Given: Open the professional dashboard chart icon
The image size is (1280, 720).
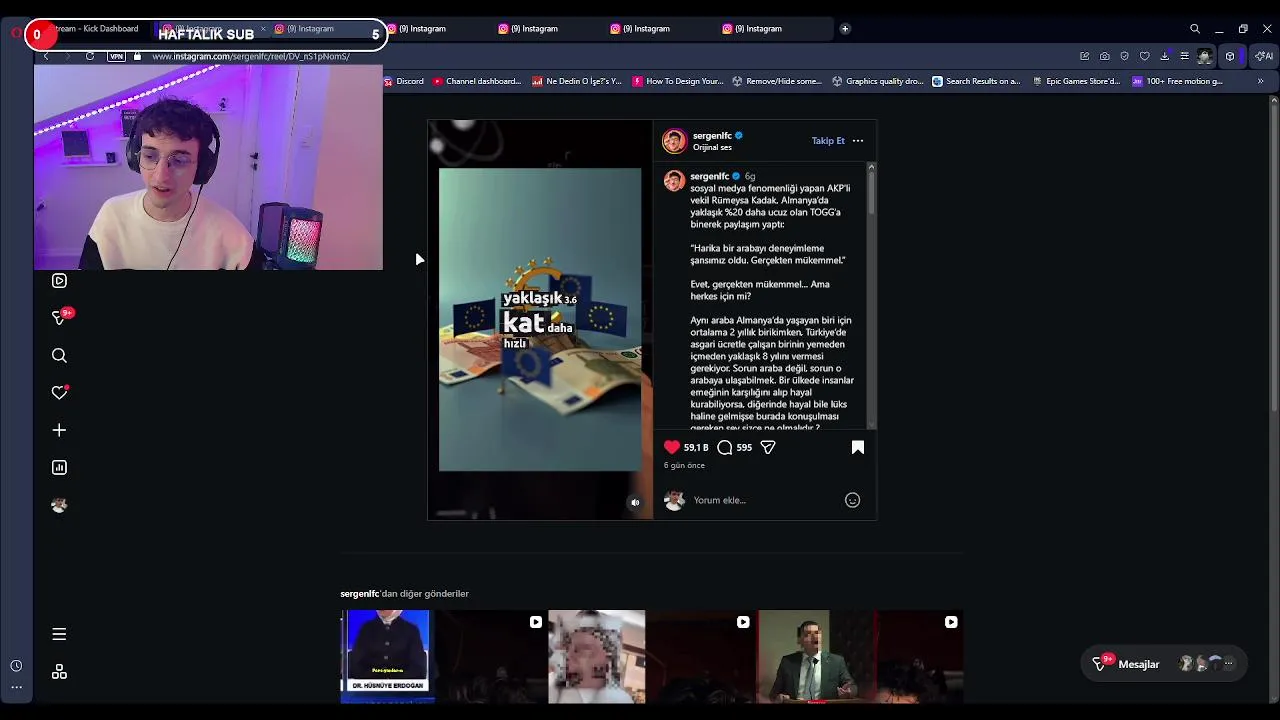Looking at the screenshot, I should pos(59,467).
